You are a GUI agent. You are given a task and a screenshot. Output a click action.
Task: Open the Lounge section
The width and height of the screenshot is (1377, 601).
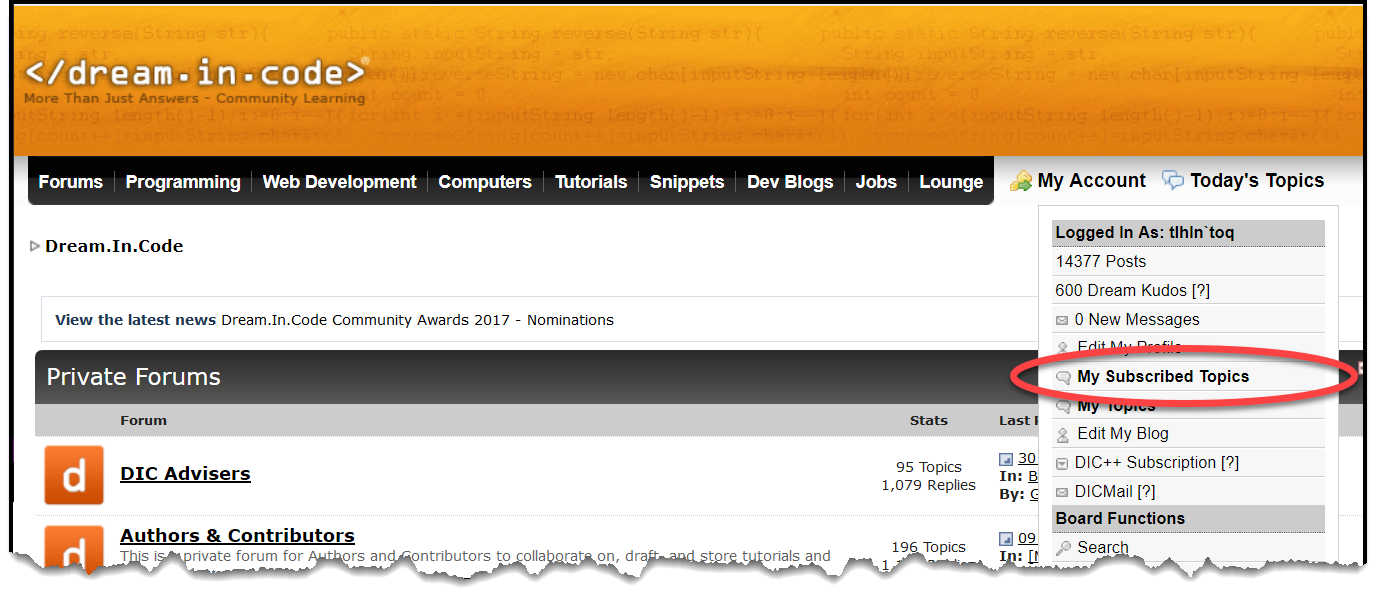pyautogui.click(x=951, y=182)
